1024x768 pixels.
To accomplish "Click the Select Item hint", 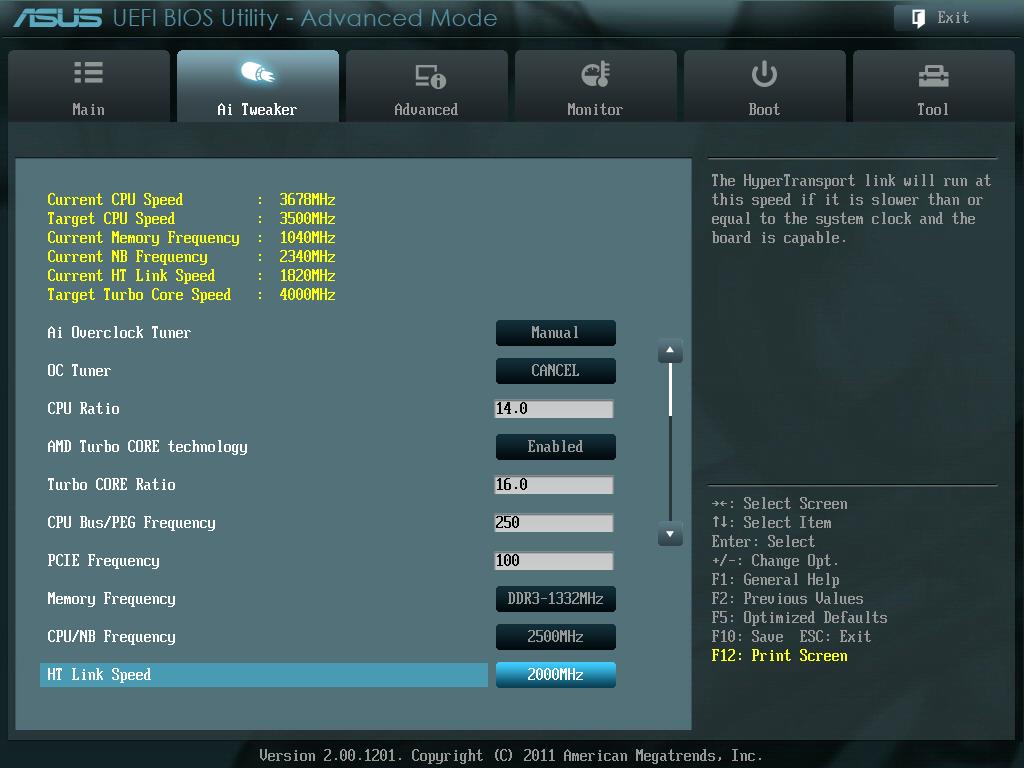I will [772, 522].
